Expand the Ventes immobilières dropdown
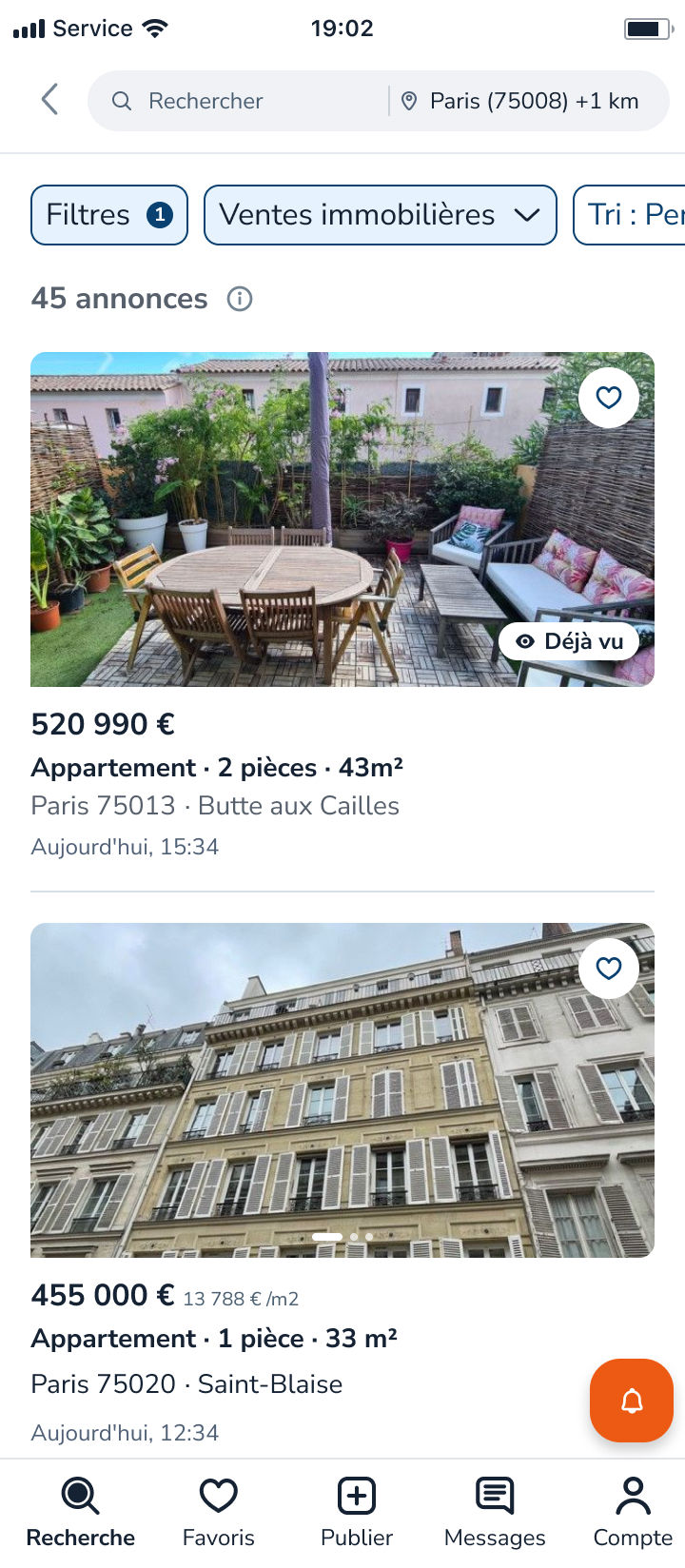The image size is (685, 1568). (381, 215)
